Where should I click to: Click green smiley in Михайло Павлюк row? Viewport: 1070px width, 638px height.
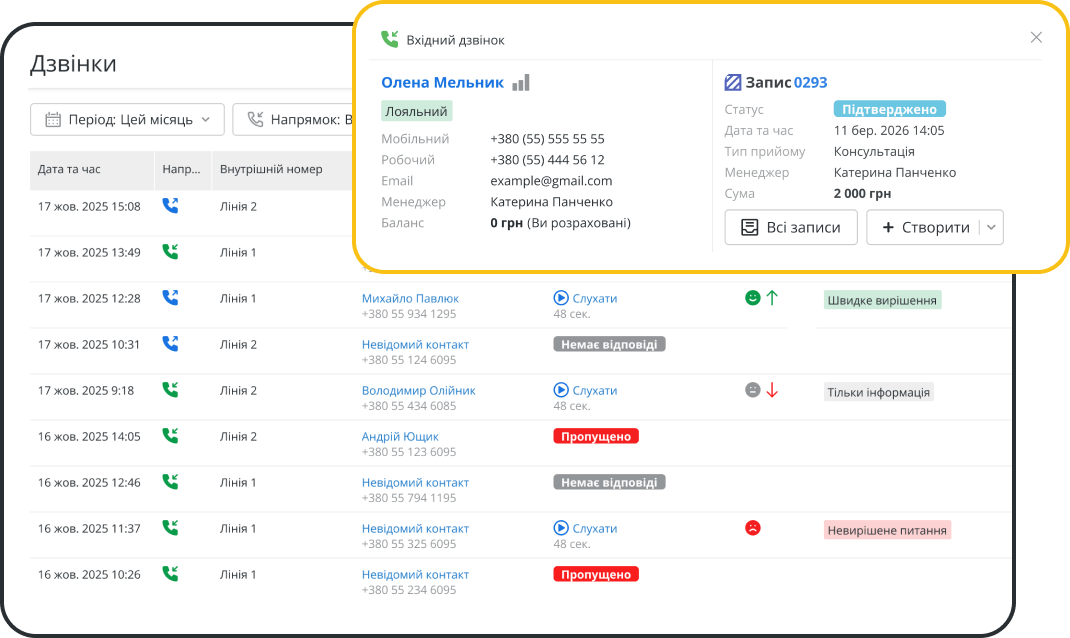tap(753, 298)
